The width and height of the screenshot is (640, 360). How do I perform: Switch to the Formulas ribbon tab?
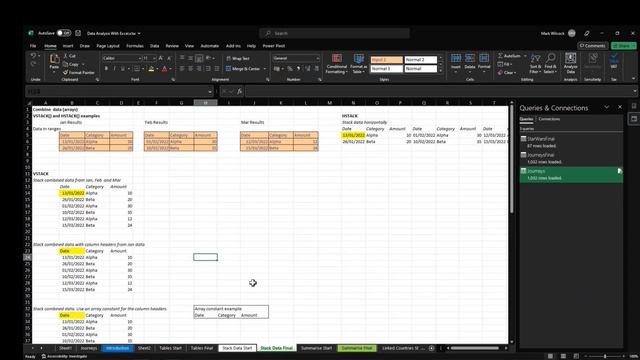coord(135,46)
